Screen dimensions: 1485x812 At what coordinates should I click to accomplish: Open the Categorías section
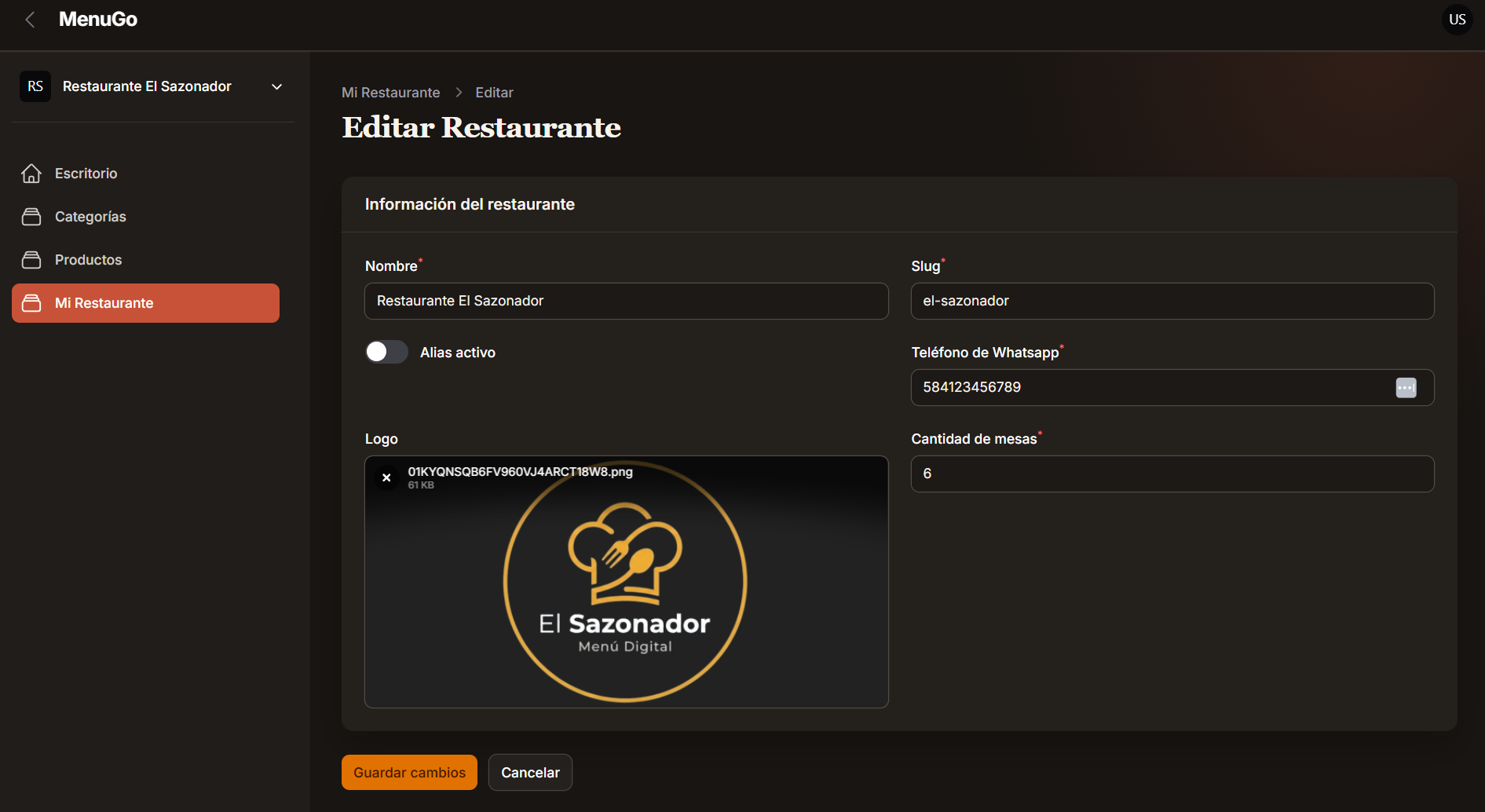pos(145,217)
